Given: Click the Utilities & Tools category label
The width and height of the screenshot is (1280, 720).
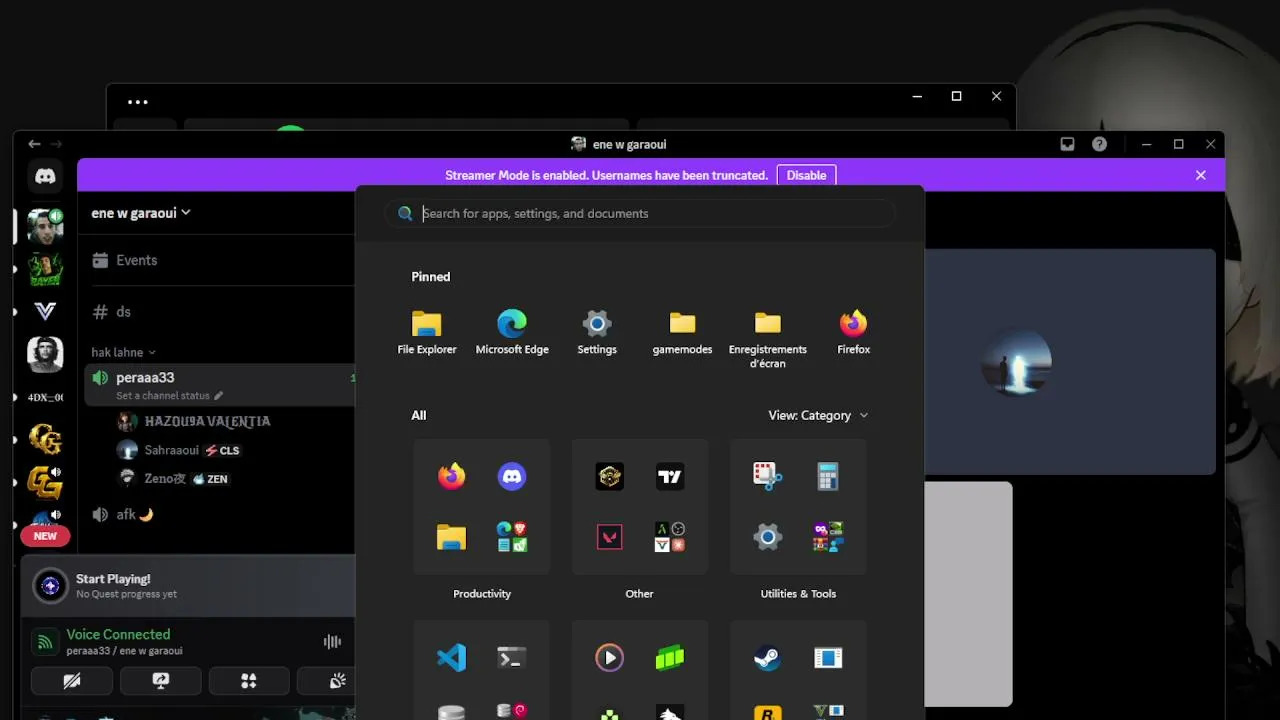Looking at the screenshot, I should click(x=798, y=594).
